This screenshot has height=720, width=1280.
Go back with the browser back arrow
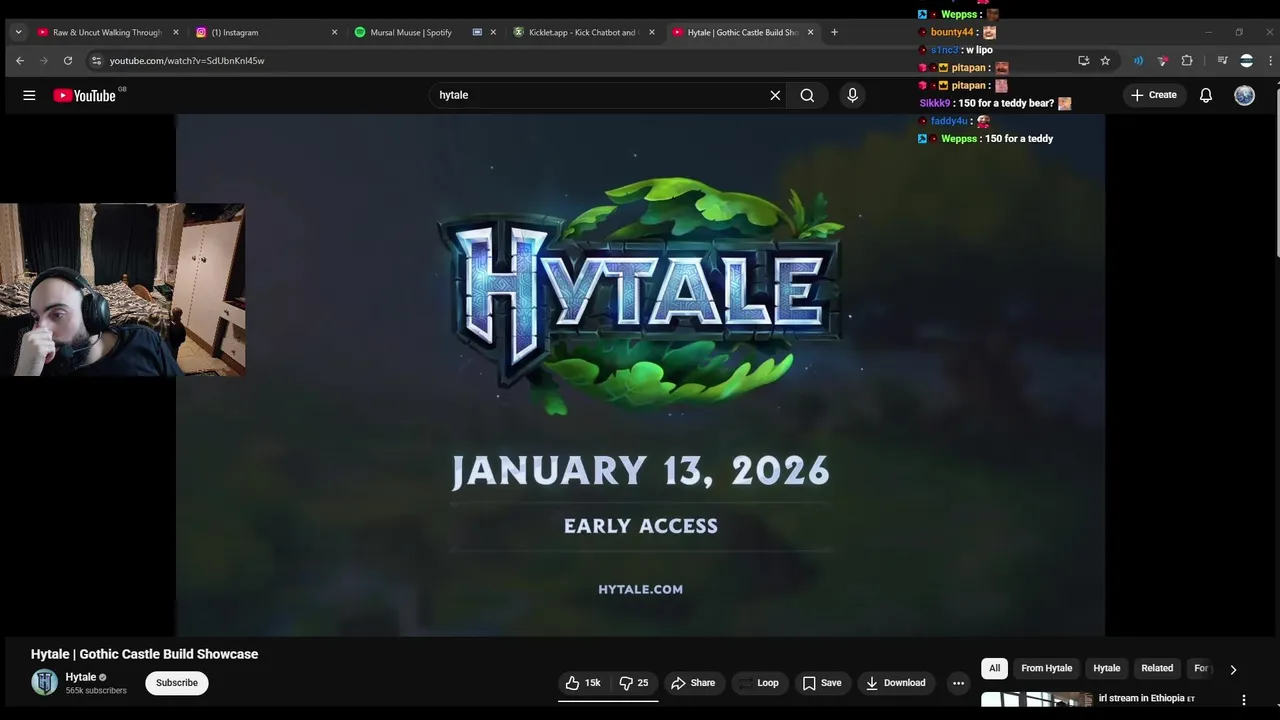click(20, 61)
